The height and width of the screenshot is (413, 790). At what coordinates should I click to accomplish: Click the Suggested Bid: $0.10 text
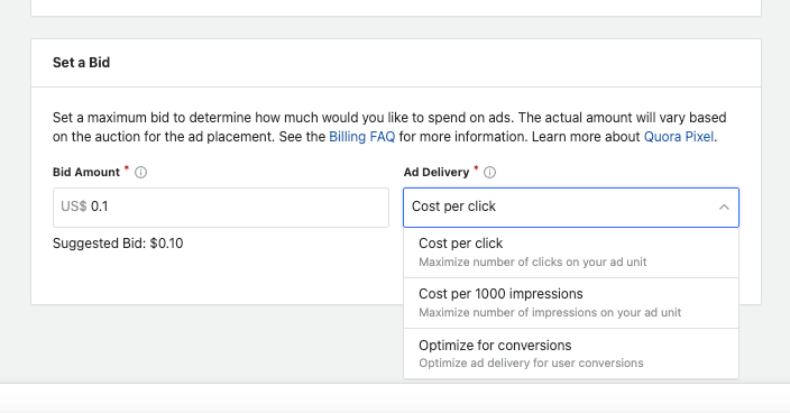118,243
